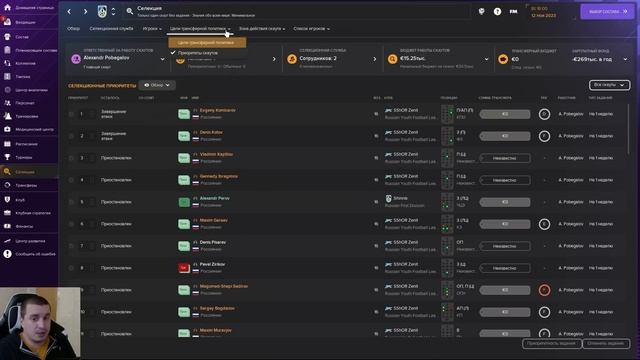This screenshot has width=640, height=360.
Task: Click the purple team selection continue button
Action: (x=607, y=11)
